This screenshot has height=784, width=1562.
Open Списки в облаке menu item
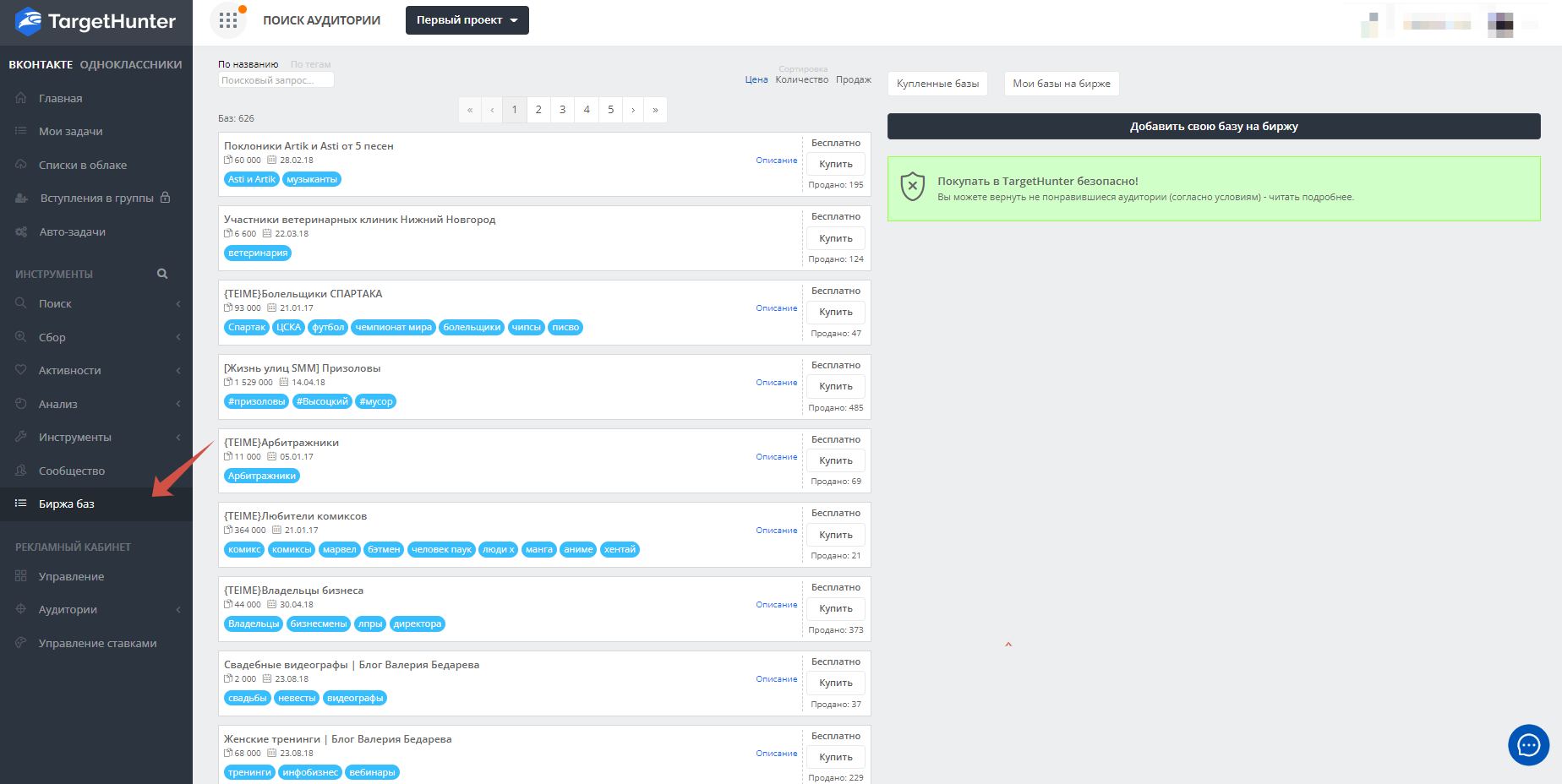coord(83,165)
